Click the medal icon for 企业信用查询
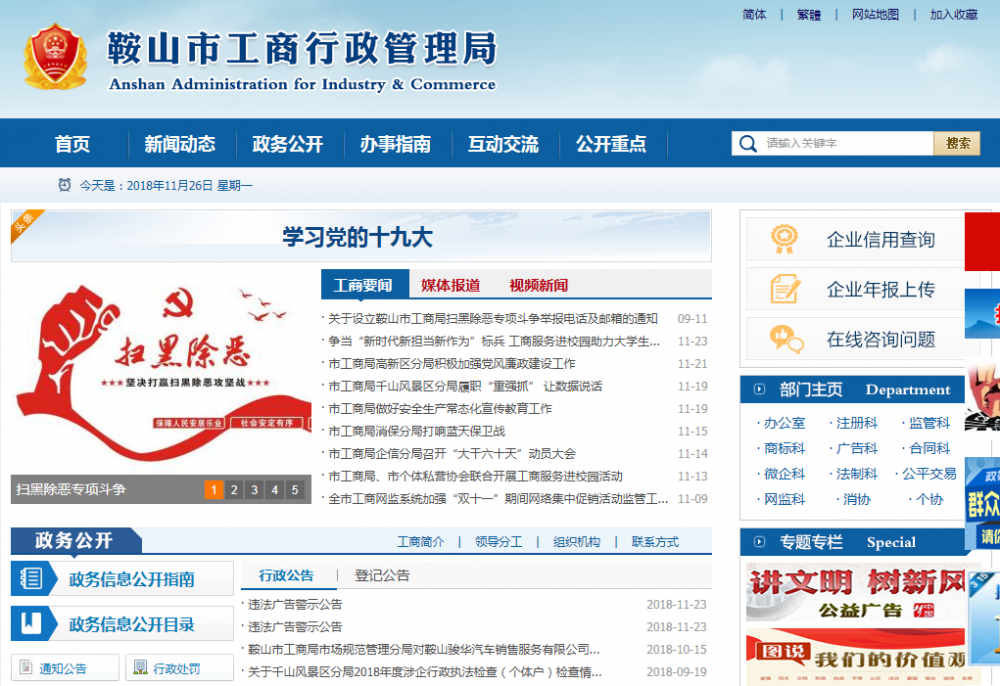 pos(785,239)
